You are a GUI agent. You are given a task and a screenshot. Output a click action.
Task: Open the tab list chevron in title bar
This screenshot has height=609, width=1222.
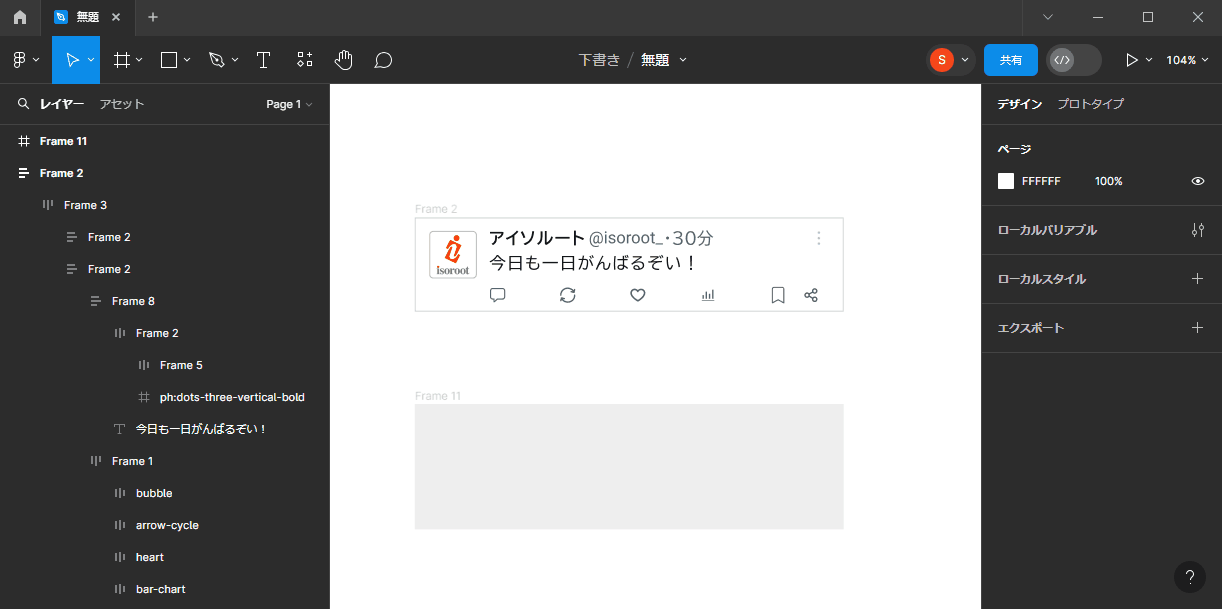click(1048, 17)
